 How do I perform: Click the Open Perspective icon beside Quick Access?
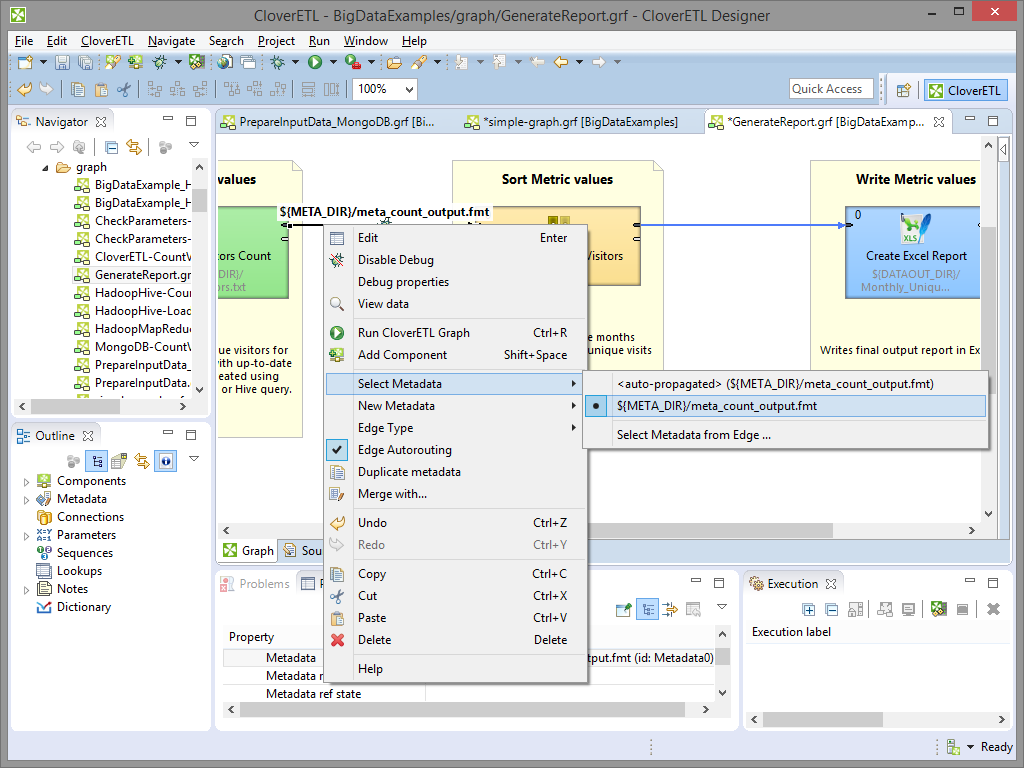903,90
